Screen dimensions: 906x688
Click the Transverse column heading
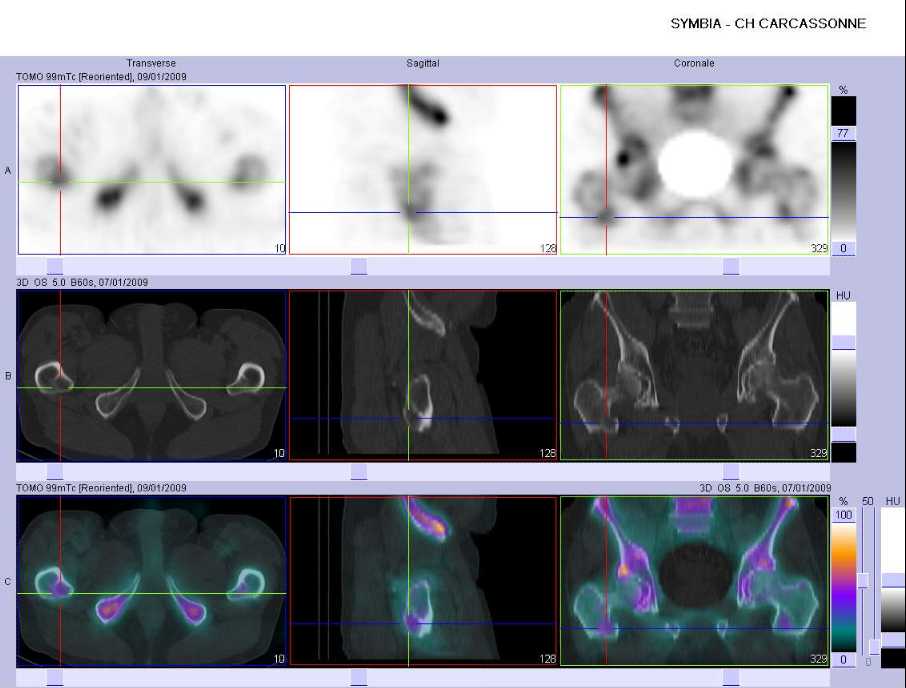[151, 63]
